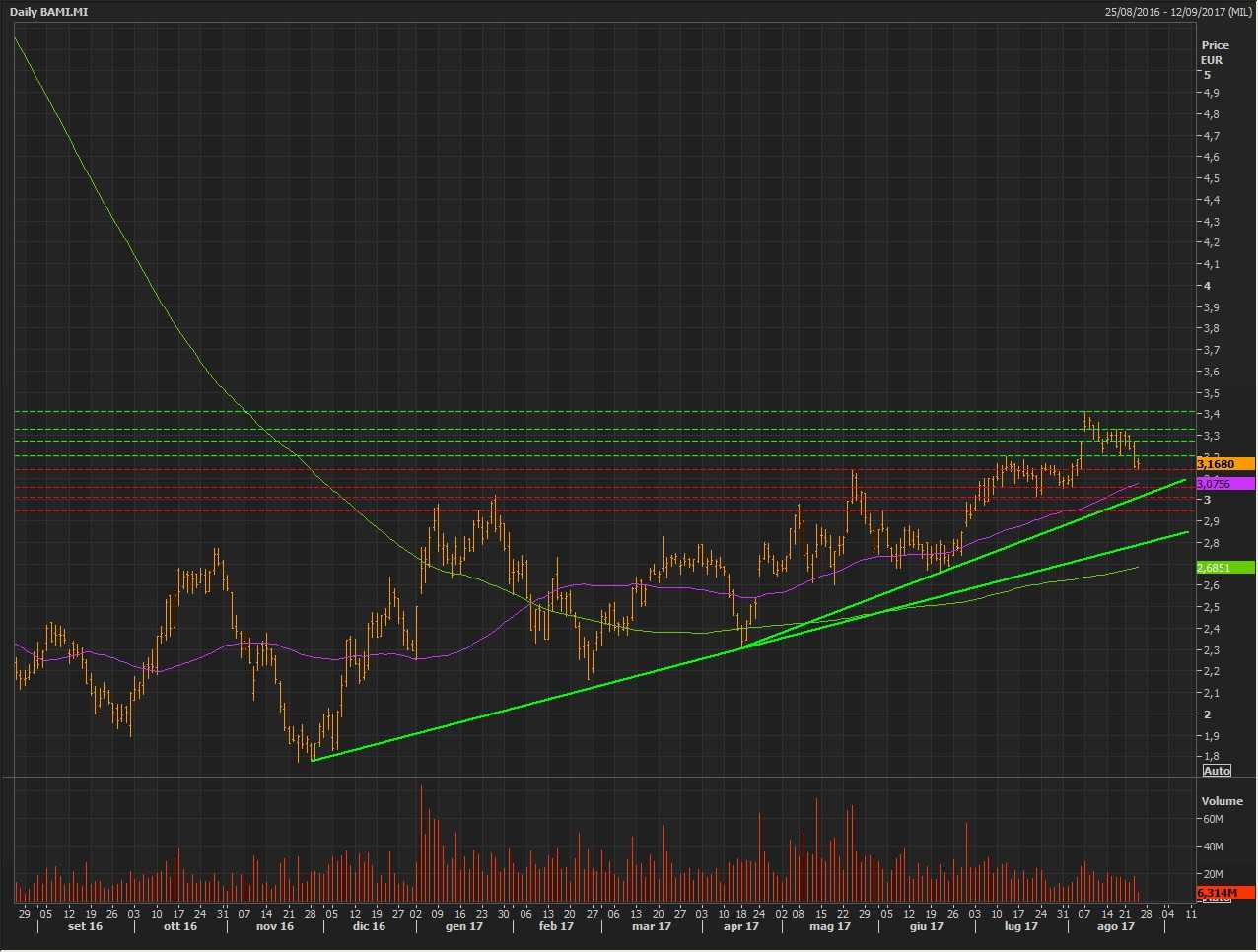Click the price axis value 4
1258x952 pixels.
point(1207,286)
